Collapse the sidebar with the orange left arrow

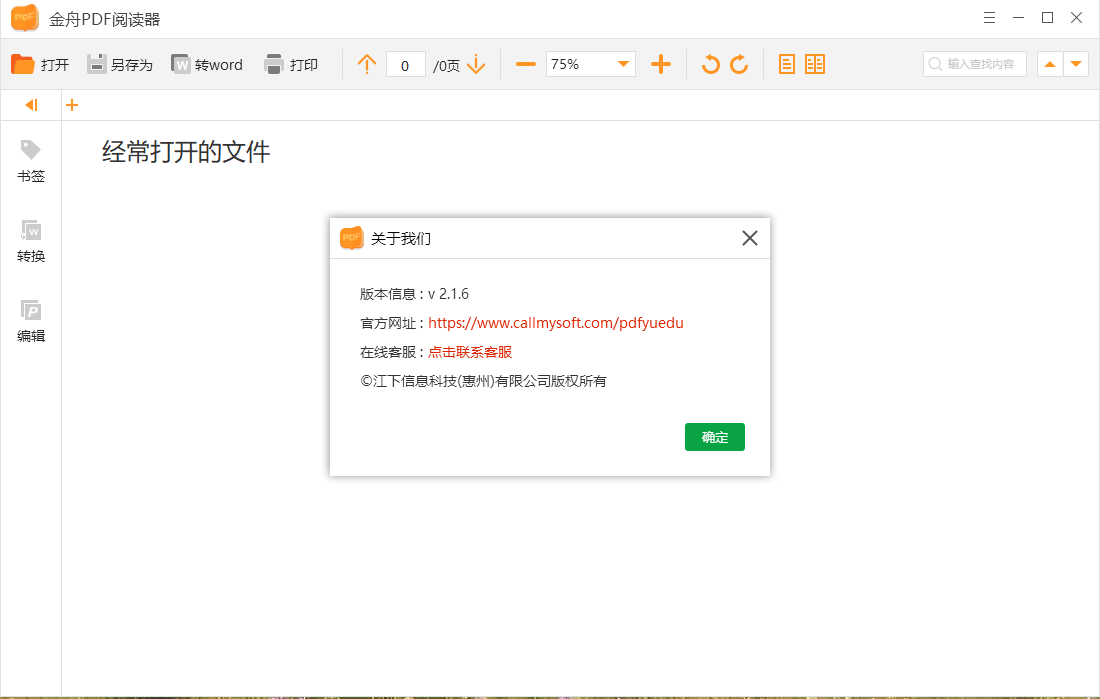click(x=31, y=105)
